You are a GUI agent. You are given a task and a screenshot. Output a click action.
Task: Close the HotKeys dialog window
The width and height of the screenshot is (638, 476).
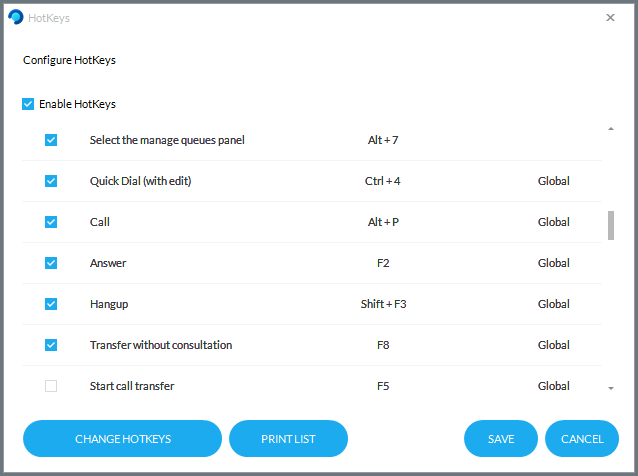click(x=611, y=17)
